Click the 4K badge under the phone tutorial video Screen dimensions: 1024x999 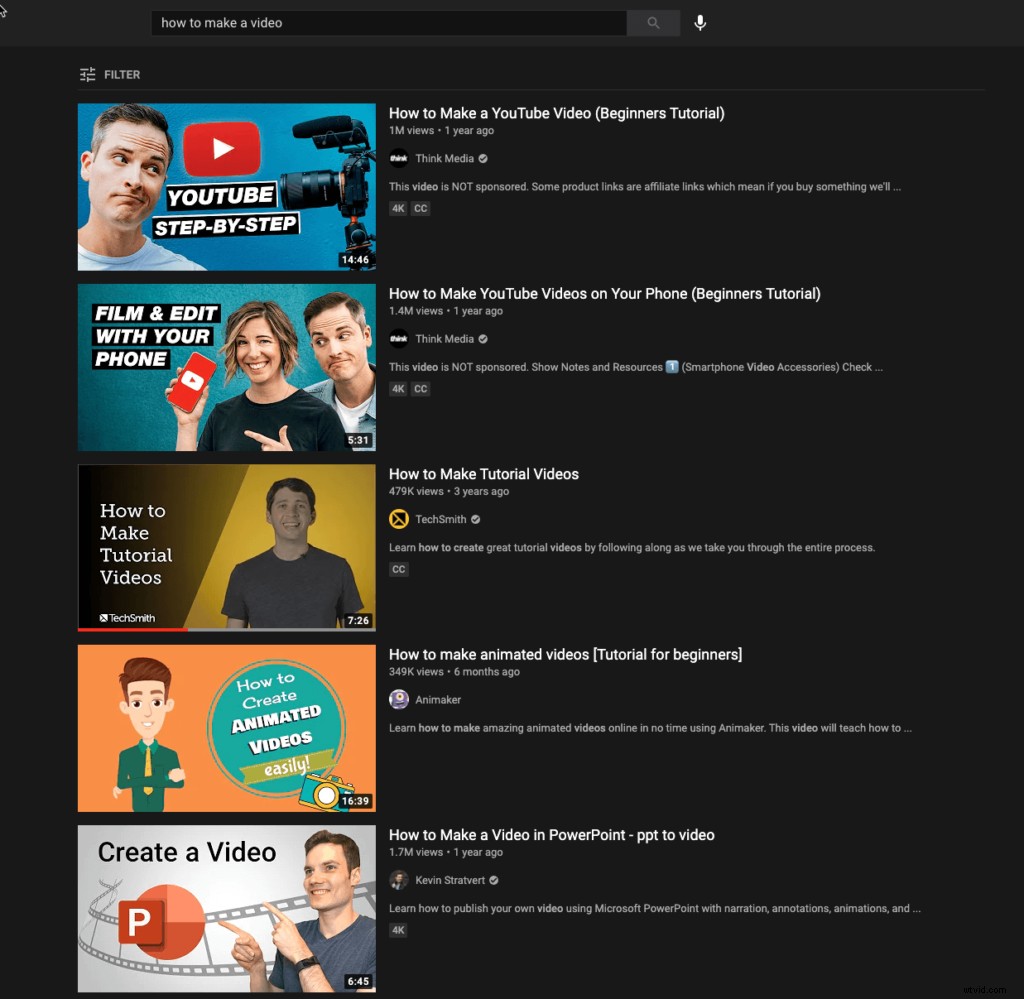click(x=398, y=389)
